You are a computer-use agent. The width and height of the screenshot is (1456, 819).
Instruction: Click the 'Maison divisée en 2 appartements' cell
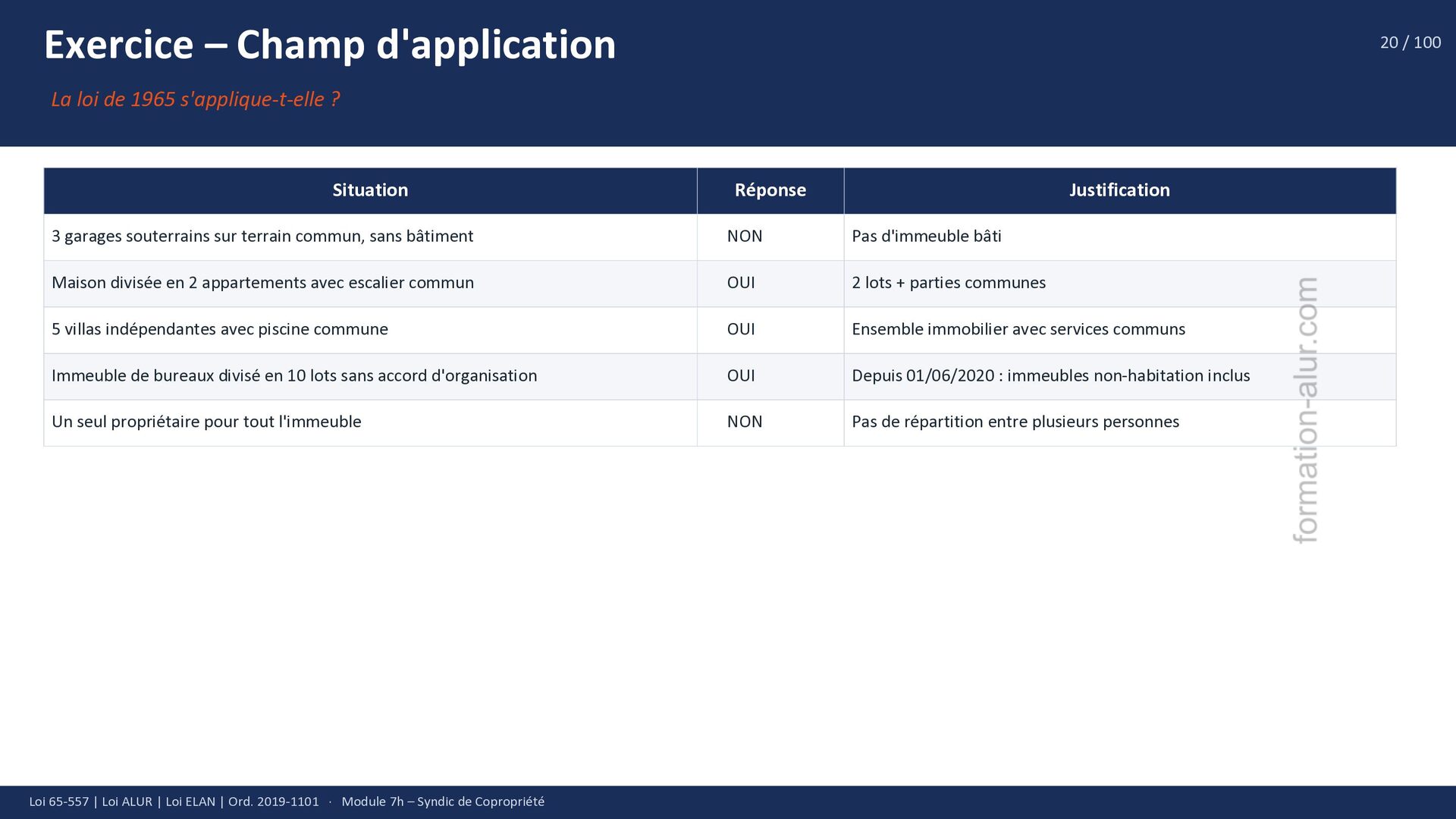(x=262, y=283)
